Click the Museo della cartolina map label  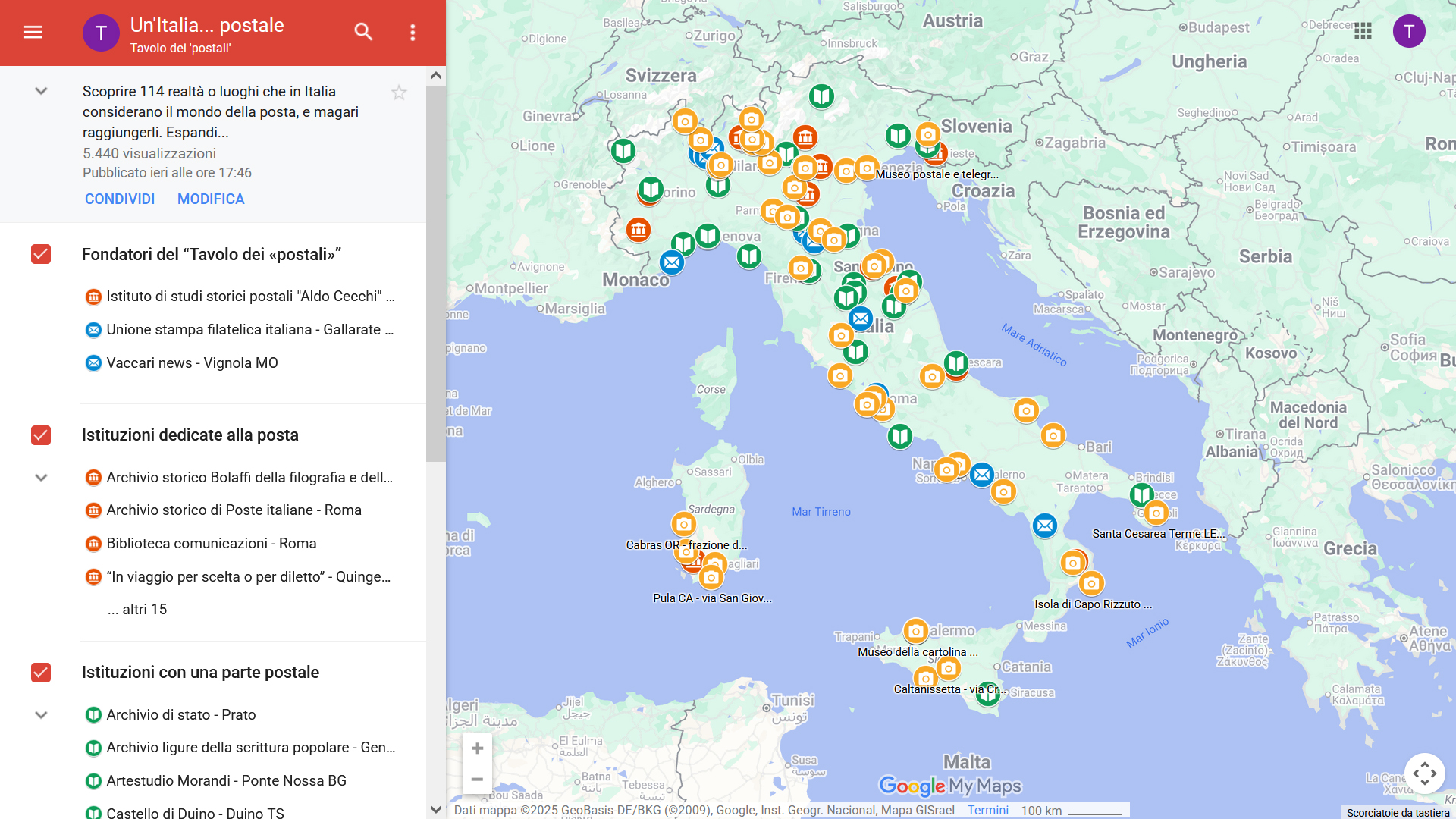pos(918,652)
